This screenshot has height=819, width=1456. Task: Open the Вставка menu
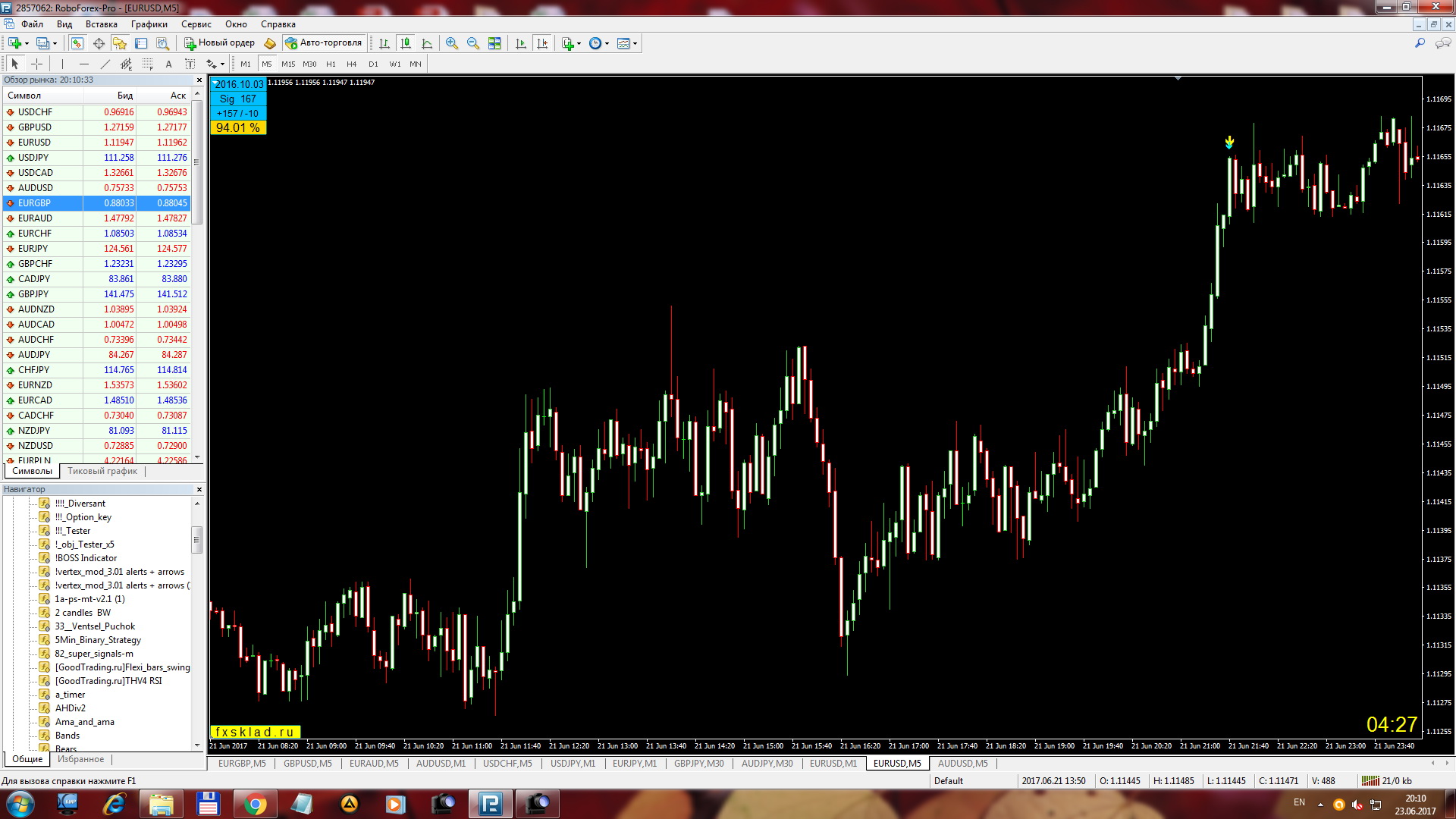pyautogui.click(x=102, y=24)
